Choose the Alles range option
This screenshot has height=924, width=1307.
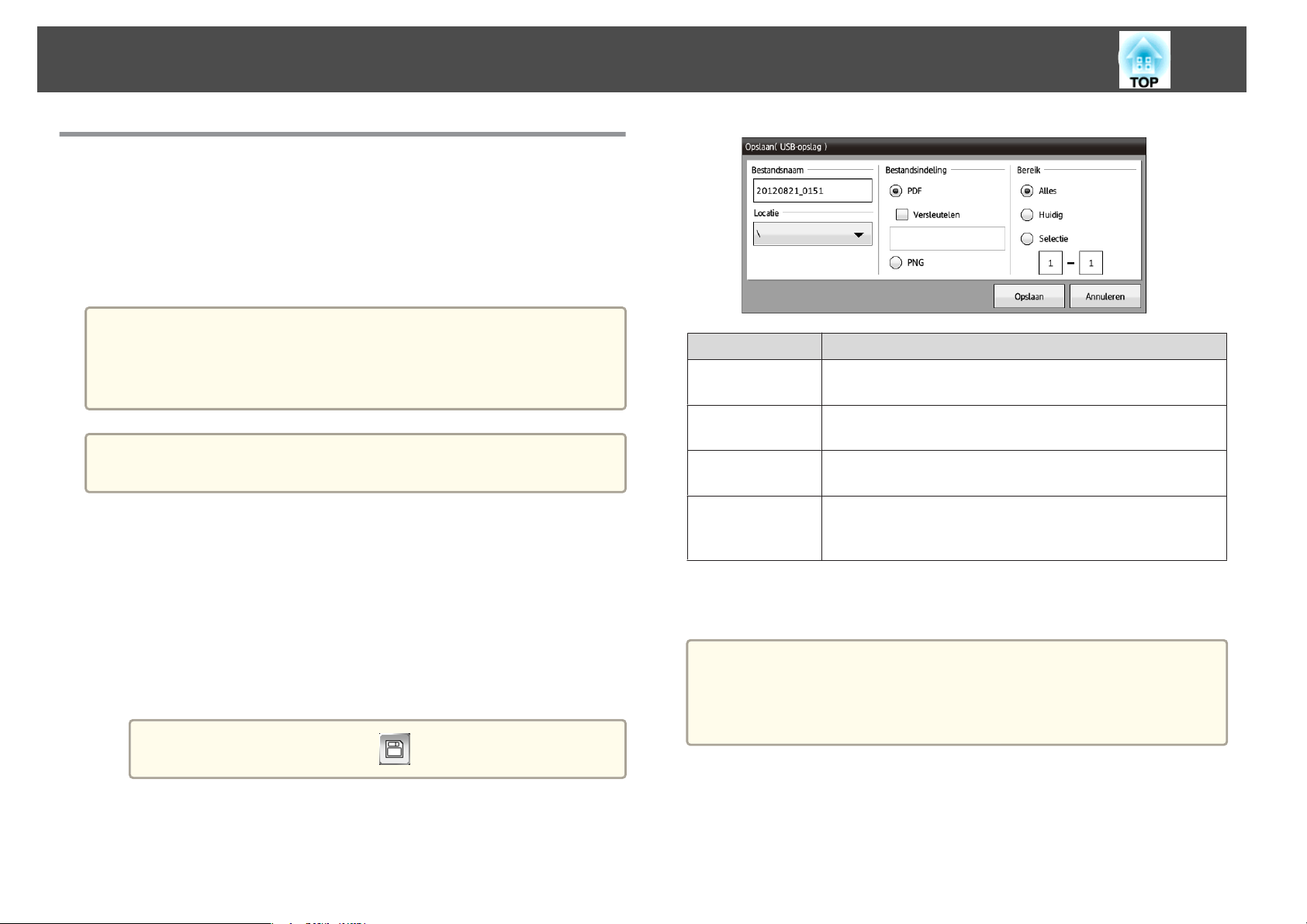[x=1027, y=191]
